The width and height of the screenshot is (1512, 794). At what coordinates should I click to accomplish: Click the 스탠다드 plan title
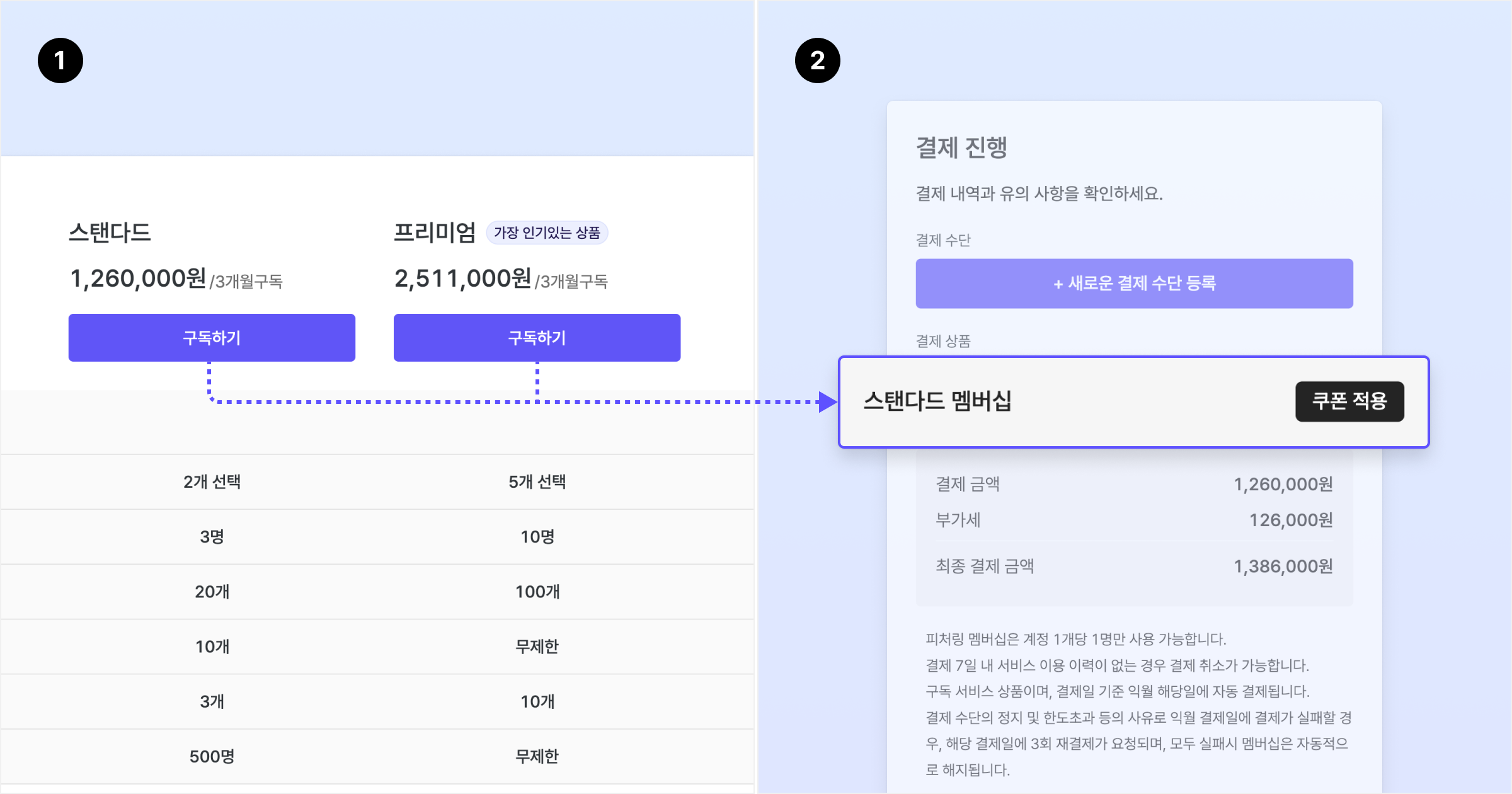(x=110, y=233)
